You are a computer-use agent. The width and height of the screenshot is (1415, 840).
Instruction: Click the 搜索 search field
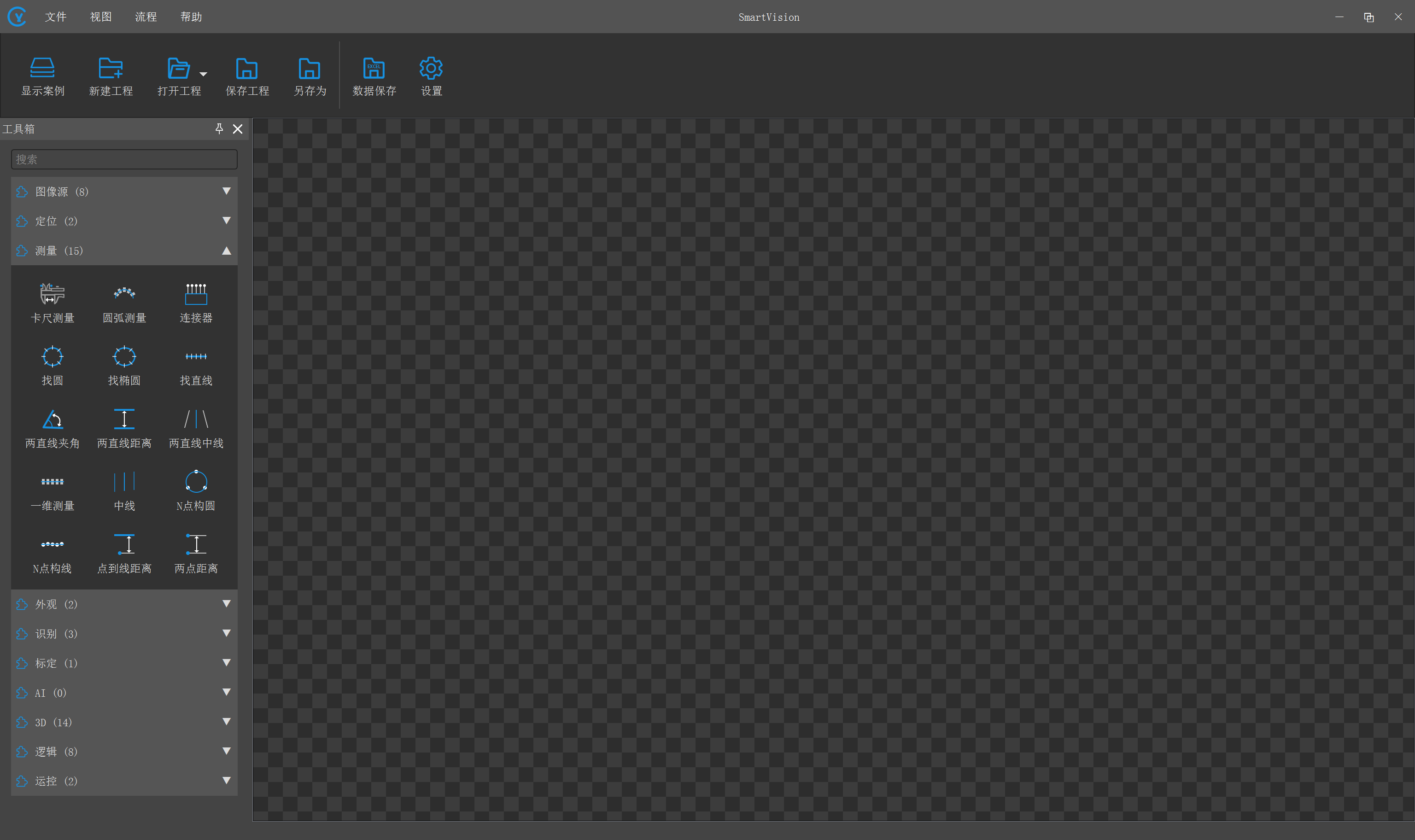click(x=124, y=160)
